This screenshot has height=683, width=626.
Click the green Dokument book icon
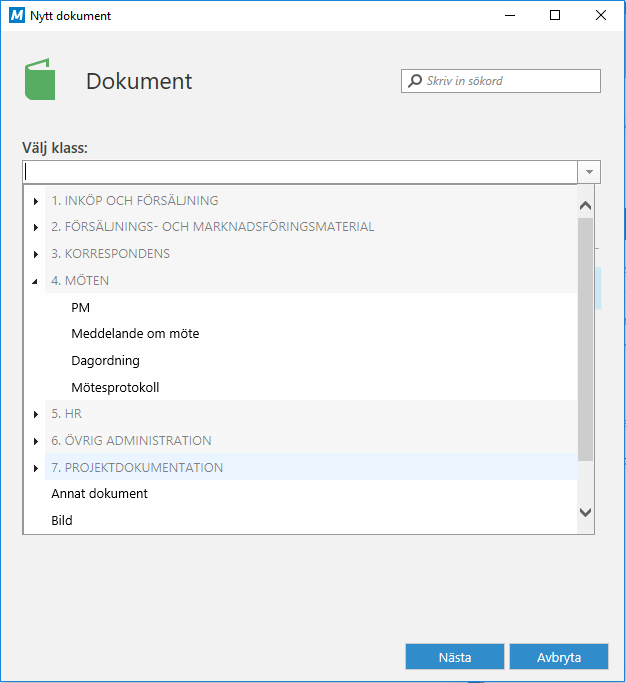(40, 81)
